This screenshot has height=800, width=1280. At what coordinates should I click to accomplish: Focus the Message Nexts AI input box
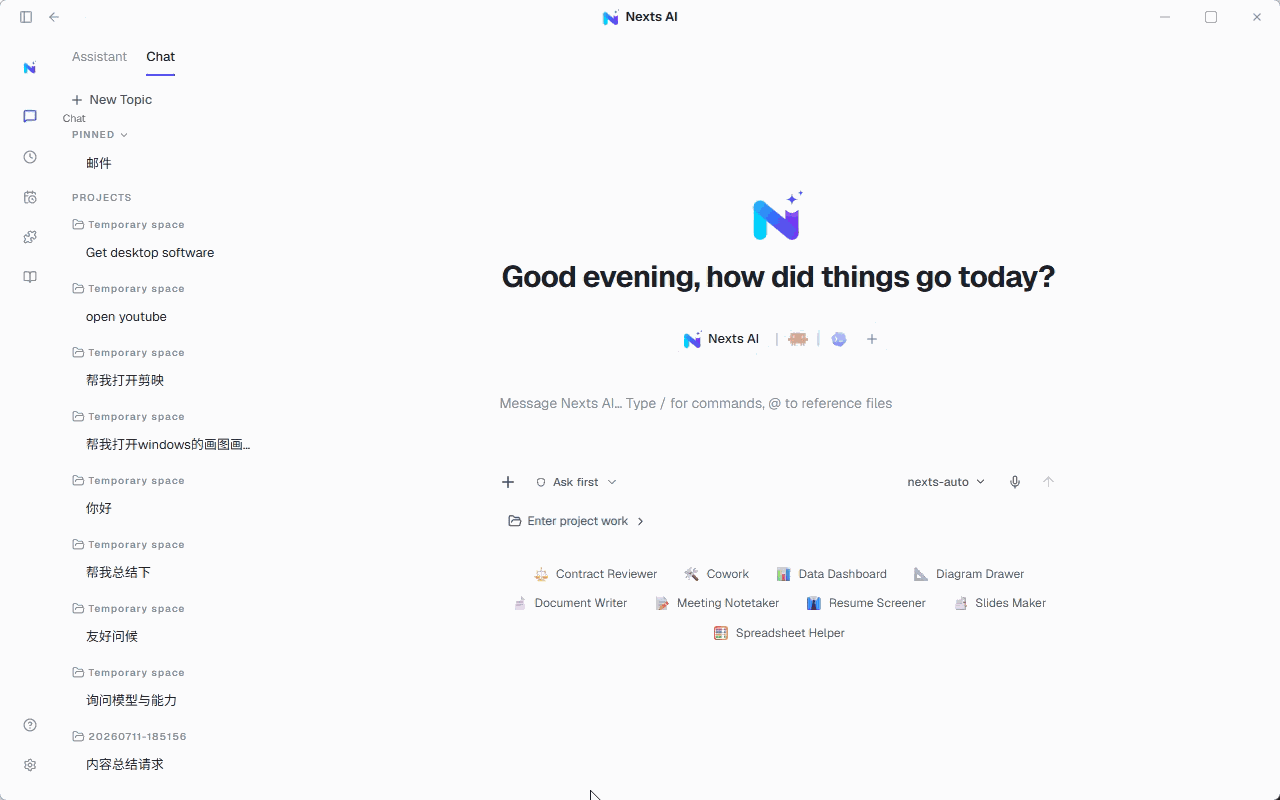click(776, 404)
